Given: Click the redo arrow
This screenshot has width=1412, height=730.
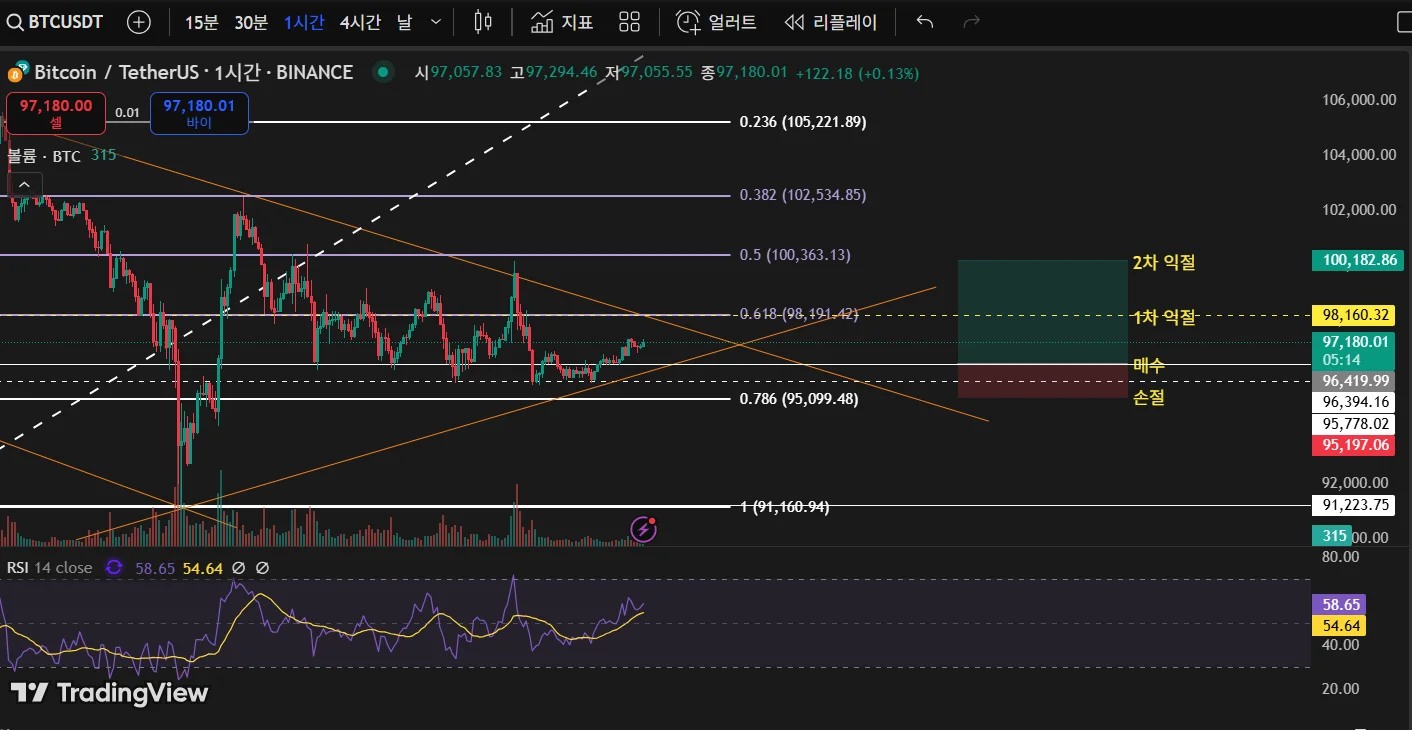Looking at the screenshot, I should [971, 21].
